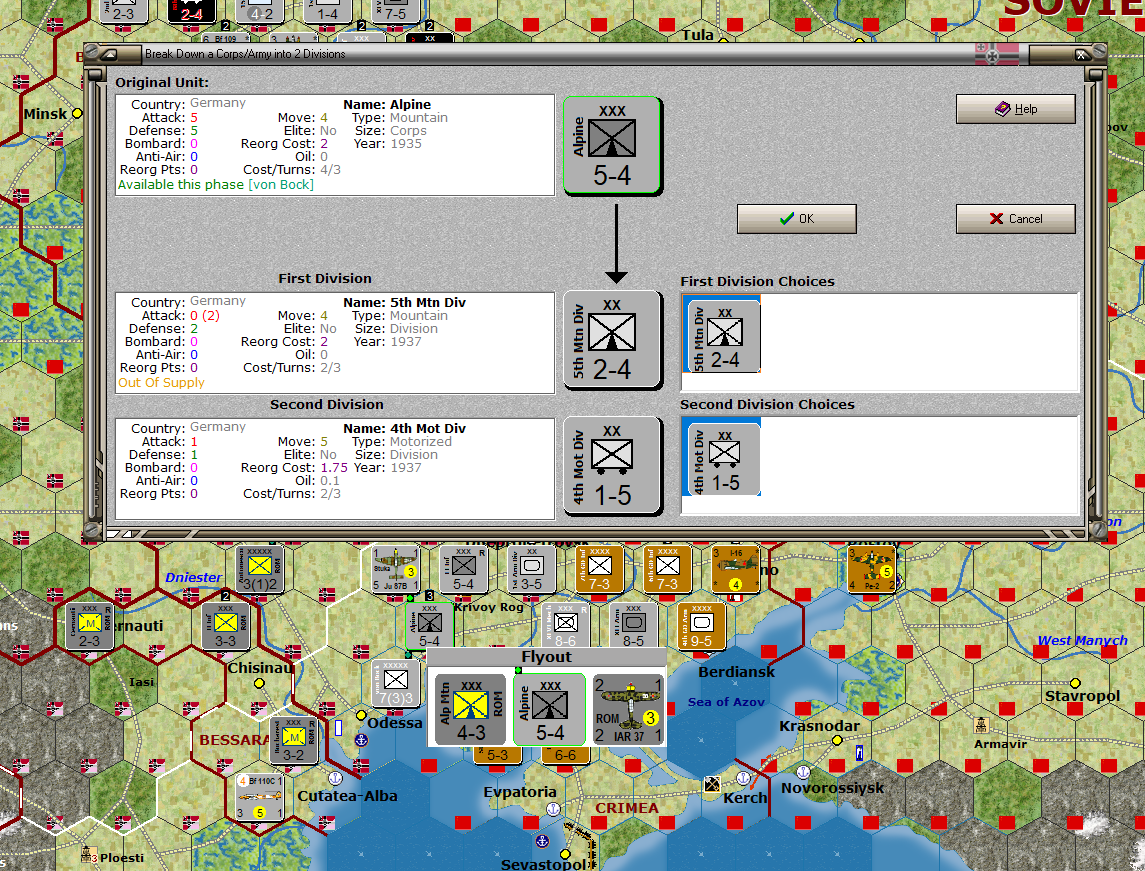Click the OK button with green checkmark
The image size is (1145, 871).
(x=796, y=218)
